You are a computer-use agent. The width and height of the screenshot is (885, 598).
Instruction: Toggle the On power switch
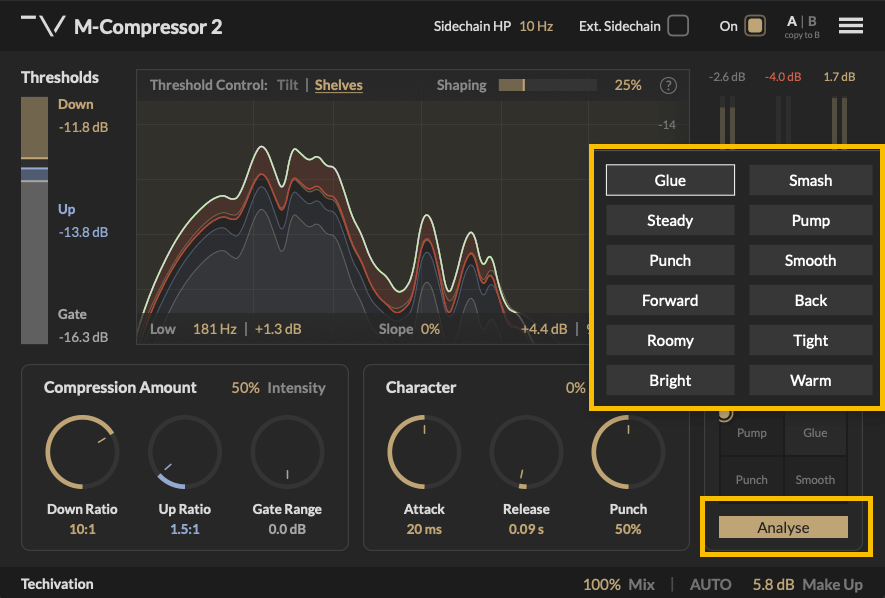[x=755, y=26]
